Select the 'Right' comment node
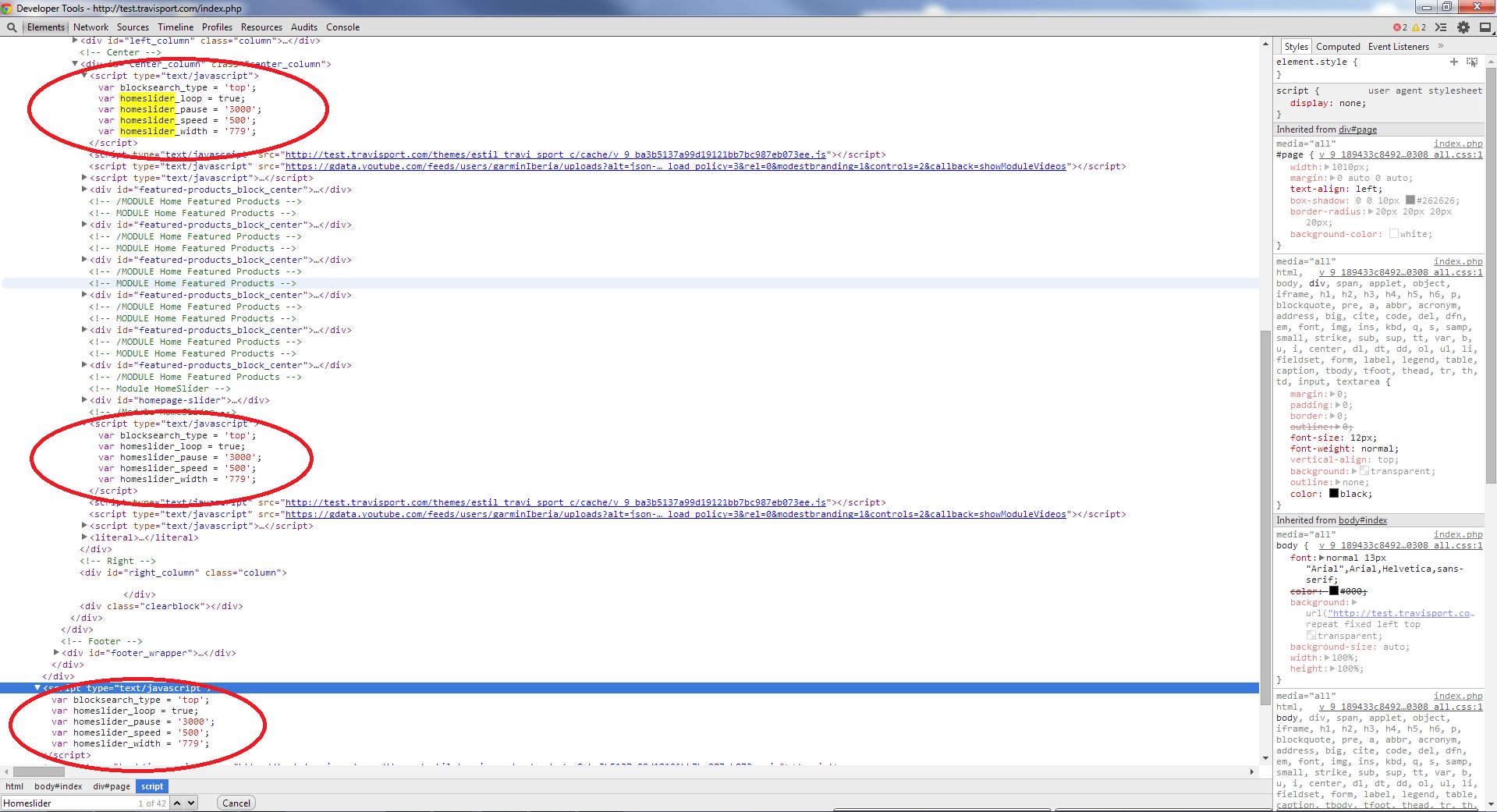1497x812 pixels. click(x=118, y=561)
